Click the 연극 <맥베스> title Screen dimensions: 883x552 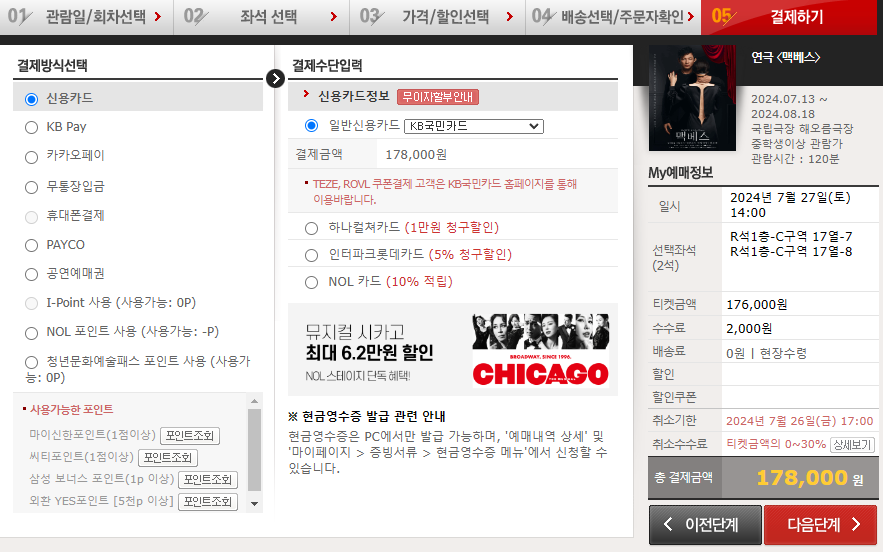(786, 57)
